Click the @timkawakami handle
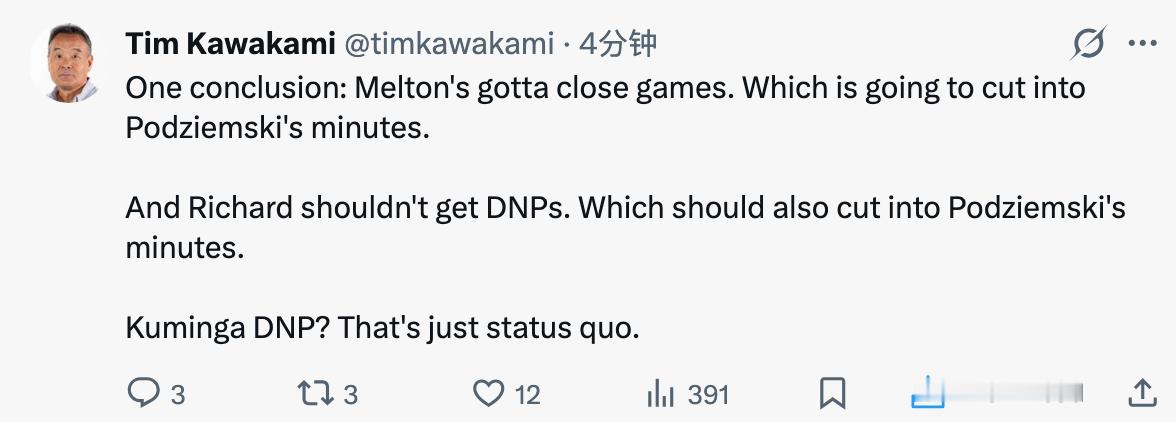Screen dimensions: 1176x422 pos(449,44)
